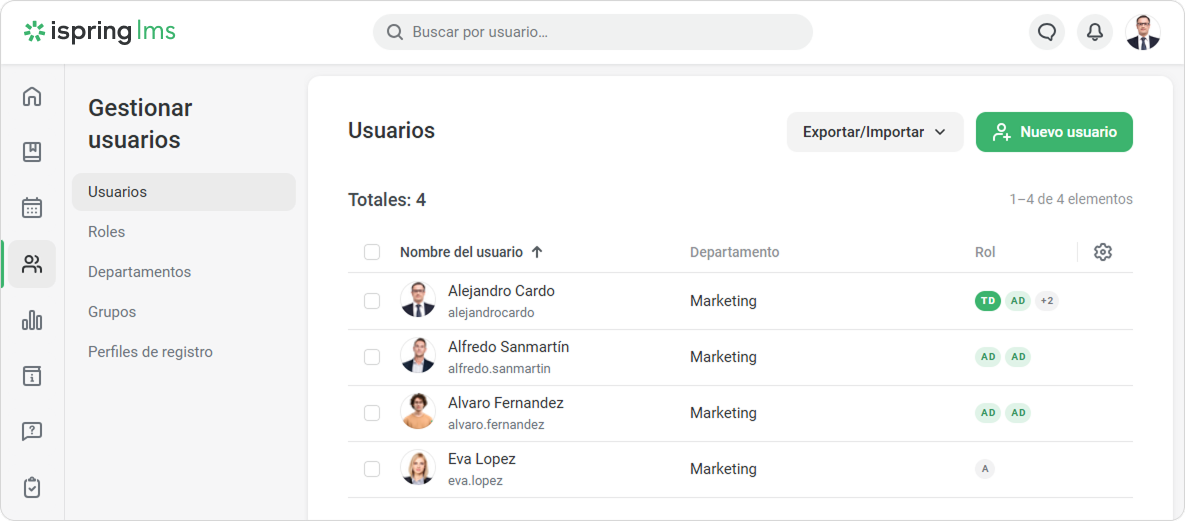
Task: Open table column settings gear
Action: tap(1103, 252)
